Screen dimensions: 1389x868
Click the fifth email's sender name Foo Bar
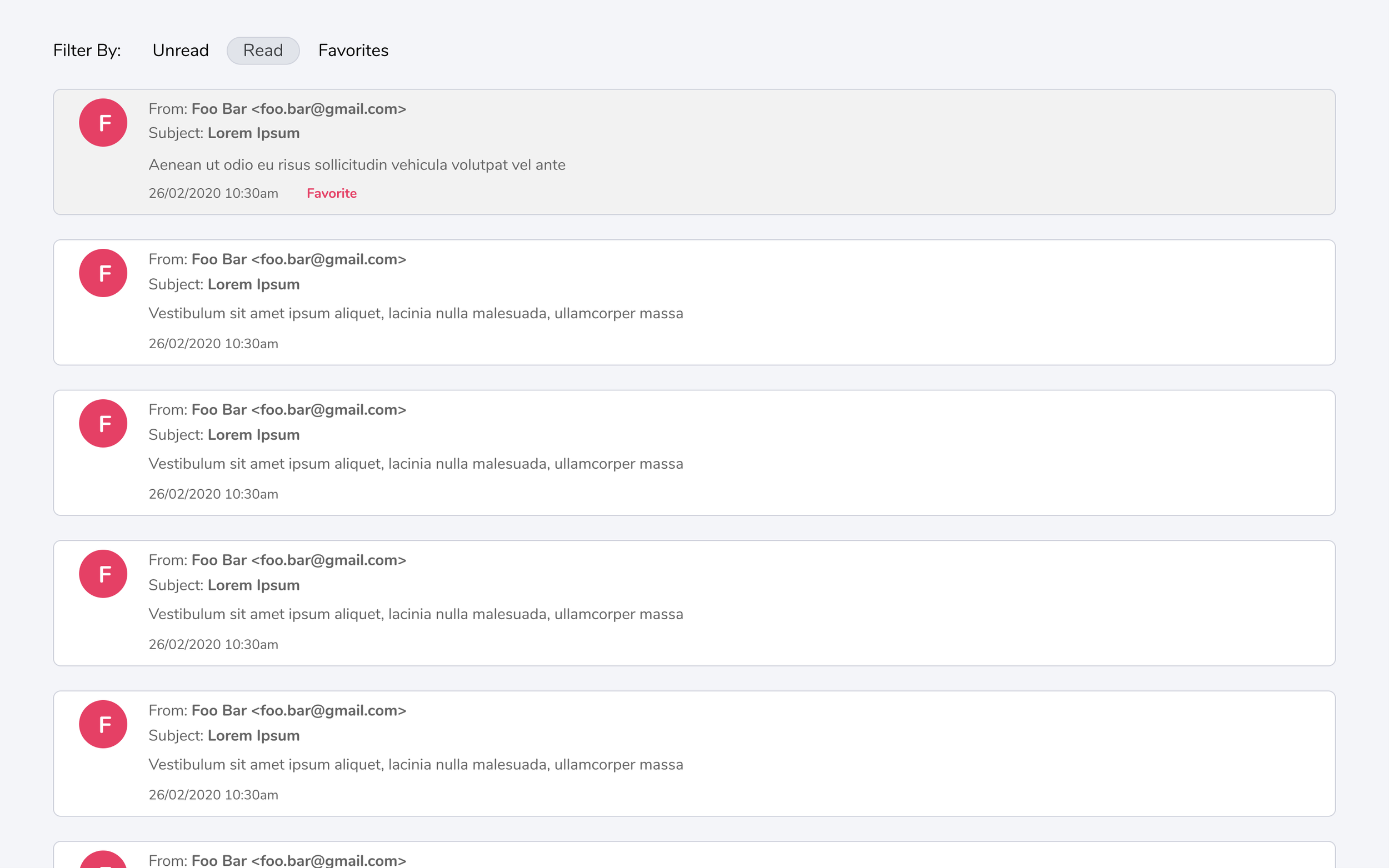coord(219,711)
